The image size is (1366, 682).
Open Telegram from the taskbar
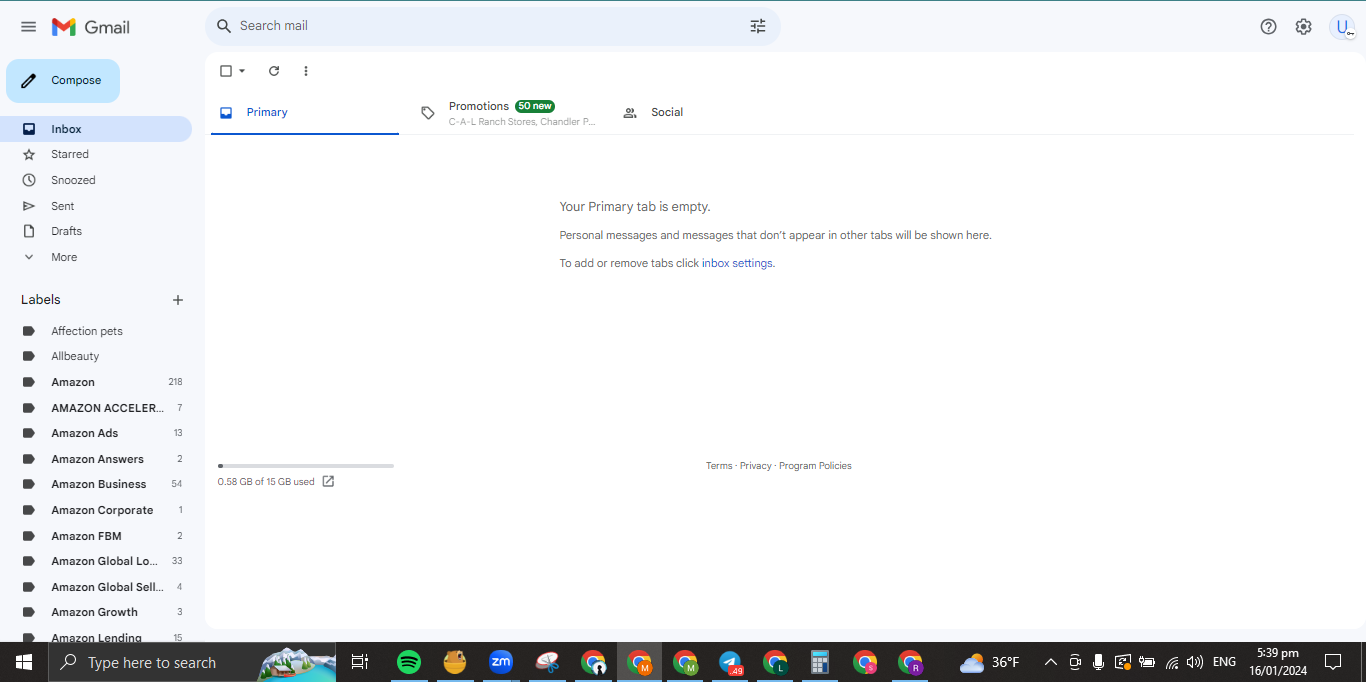[731, 662]
